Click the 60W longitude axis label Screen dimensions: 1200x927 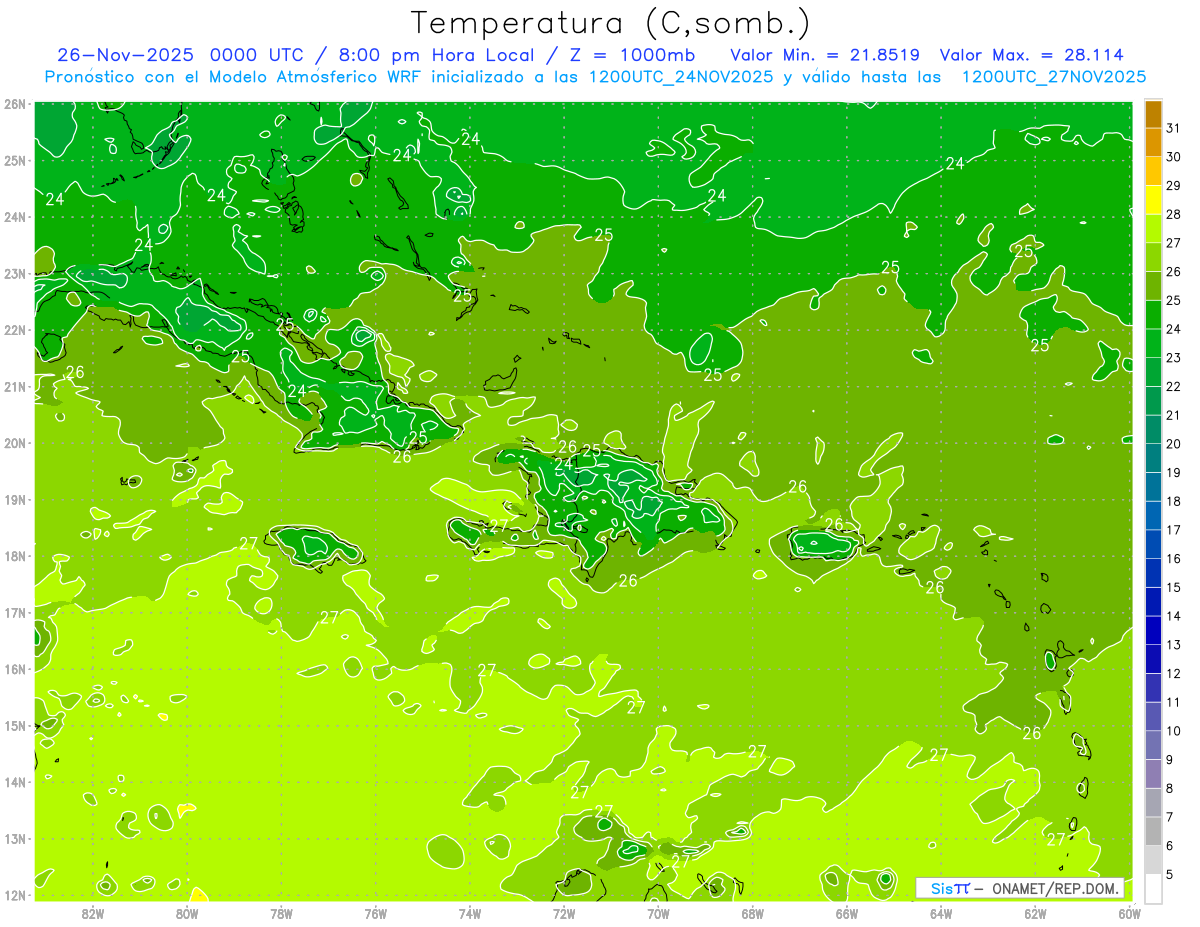pos(1130,913)
